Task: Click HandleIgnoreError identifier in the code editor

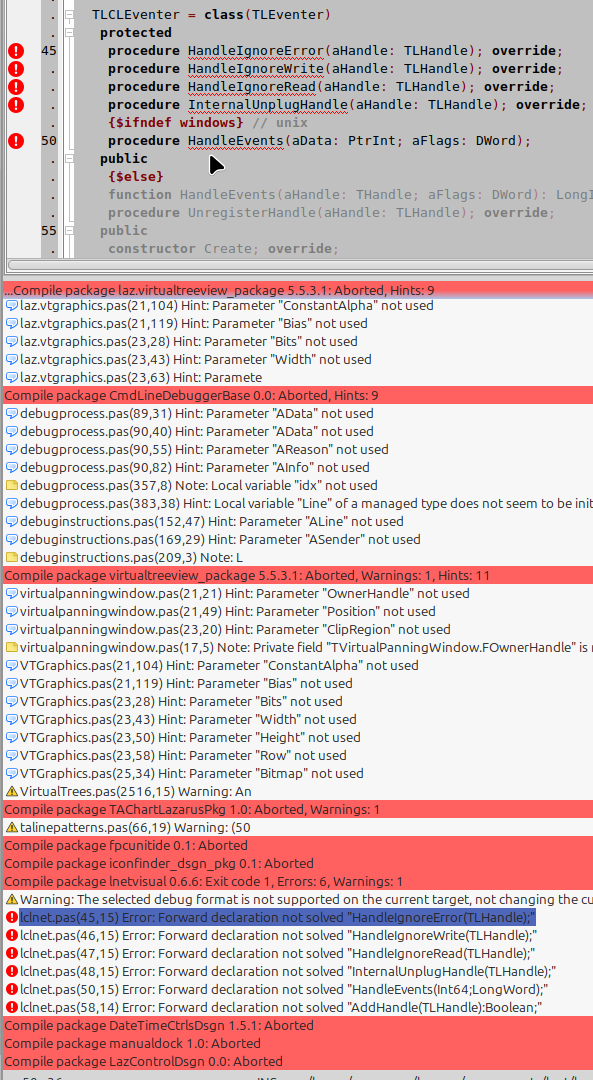Action: [x=256, y=51]
